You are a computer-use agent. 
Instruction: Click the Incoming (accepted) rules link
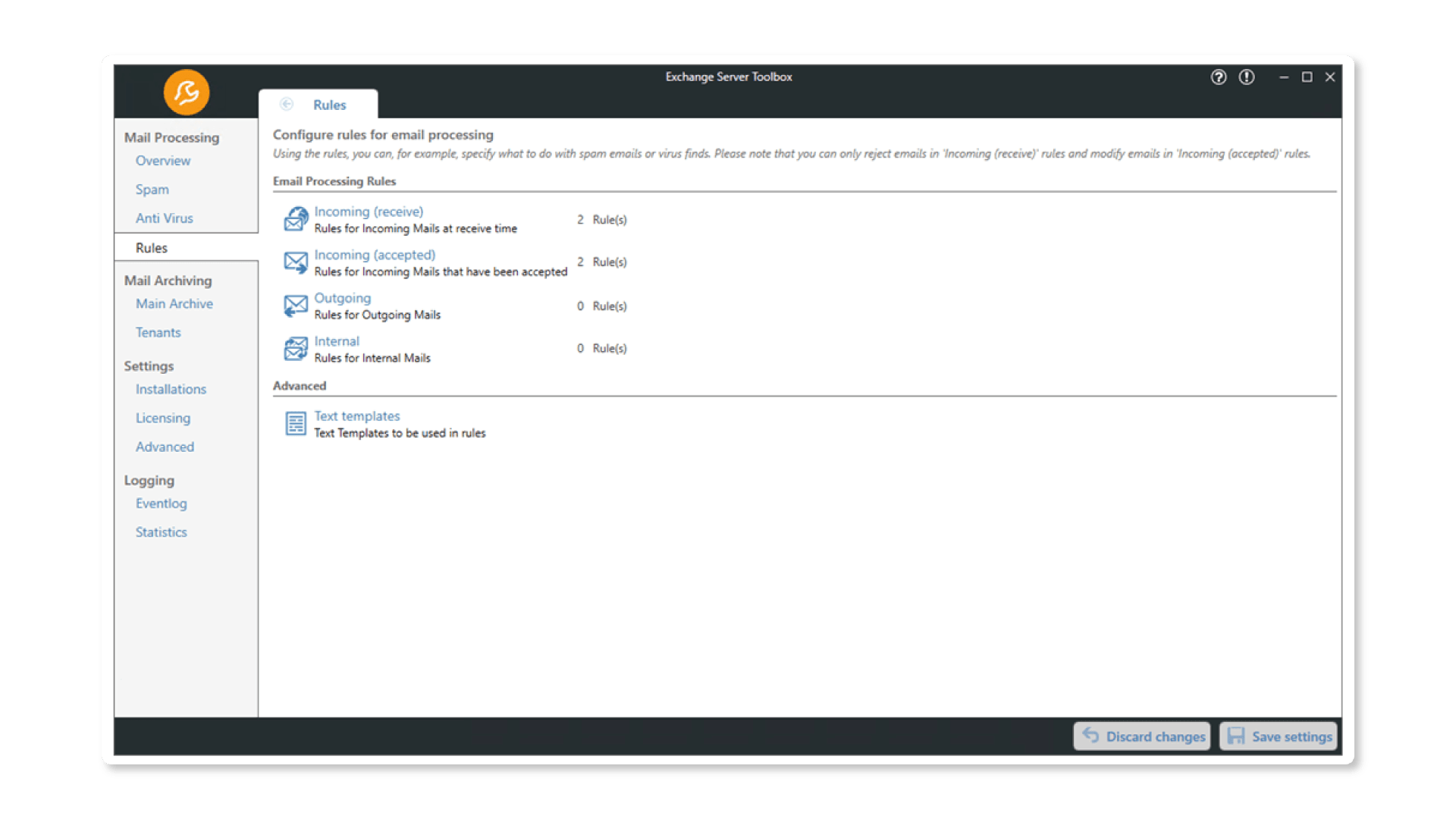[375, 255]
